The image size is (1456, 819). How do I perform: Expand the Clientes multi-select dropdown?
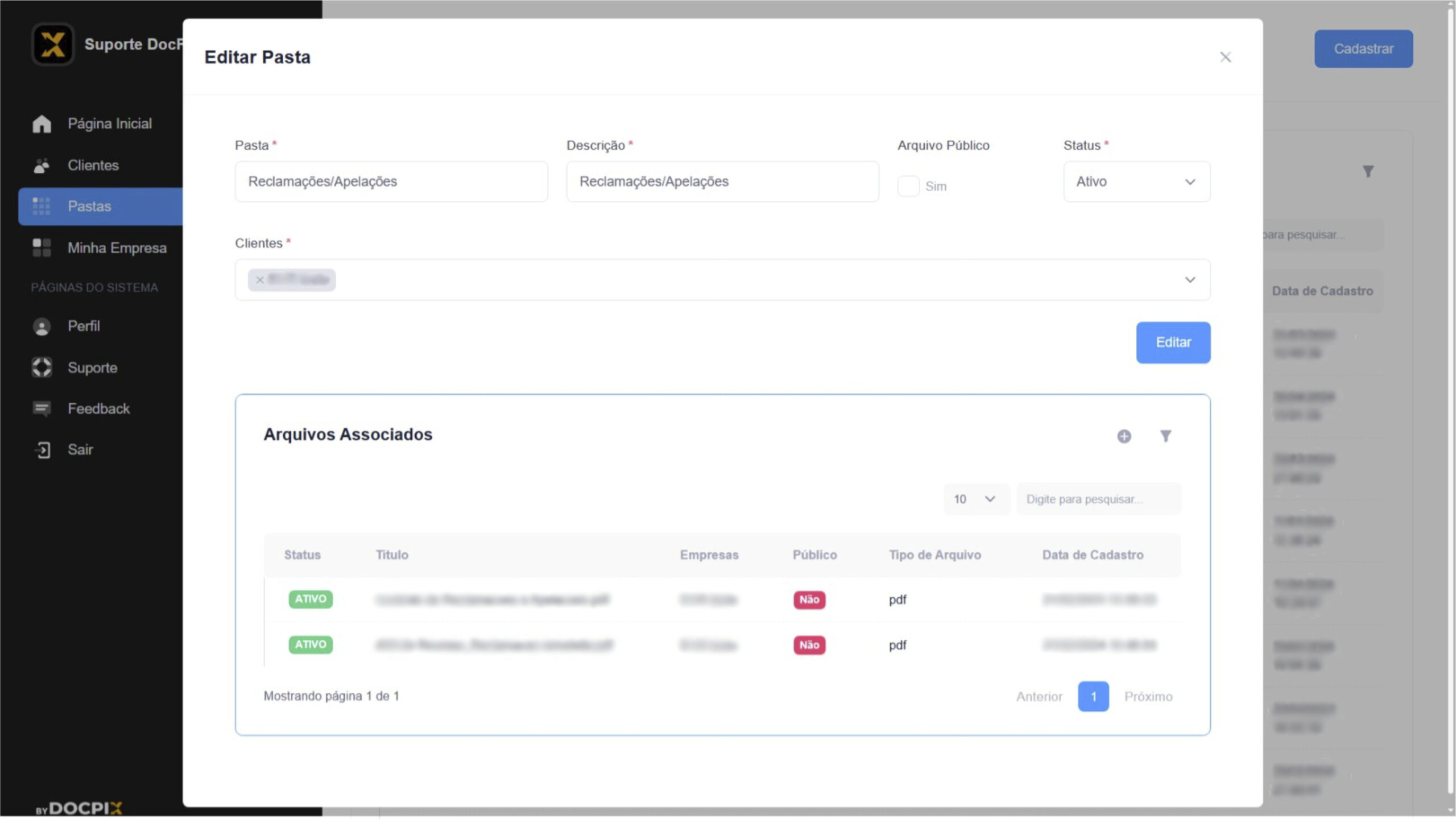(1189, 280)
